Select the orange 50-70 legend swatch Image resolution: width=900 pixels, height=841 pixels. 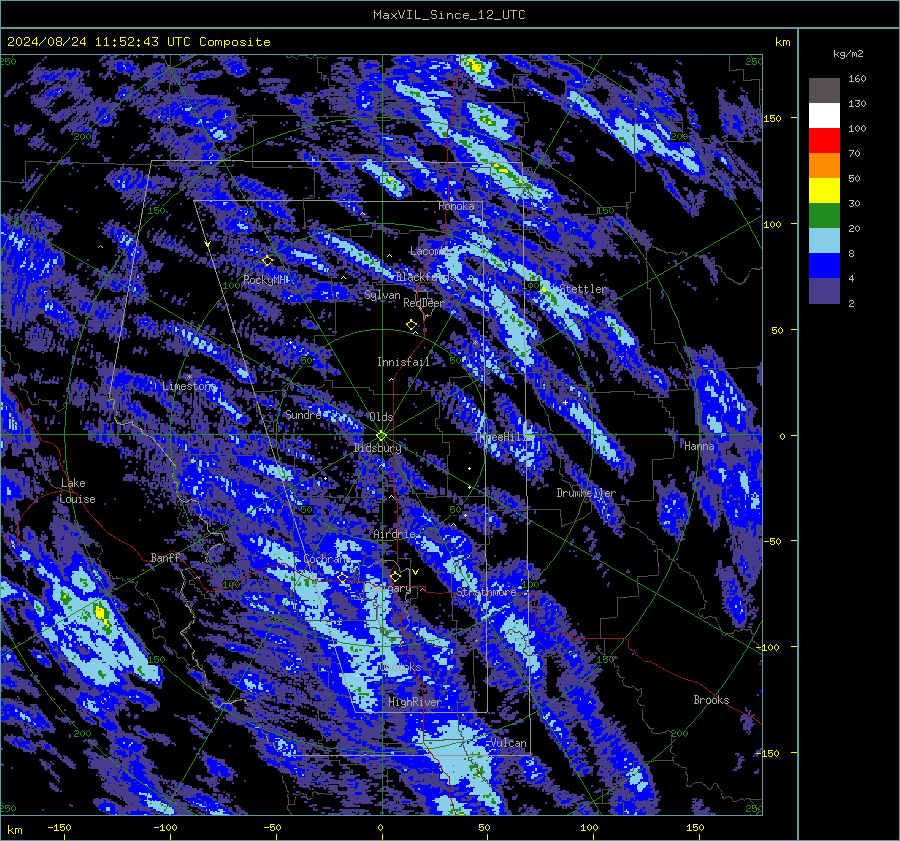click(x=824, y=166)
